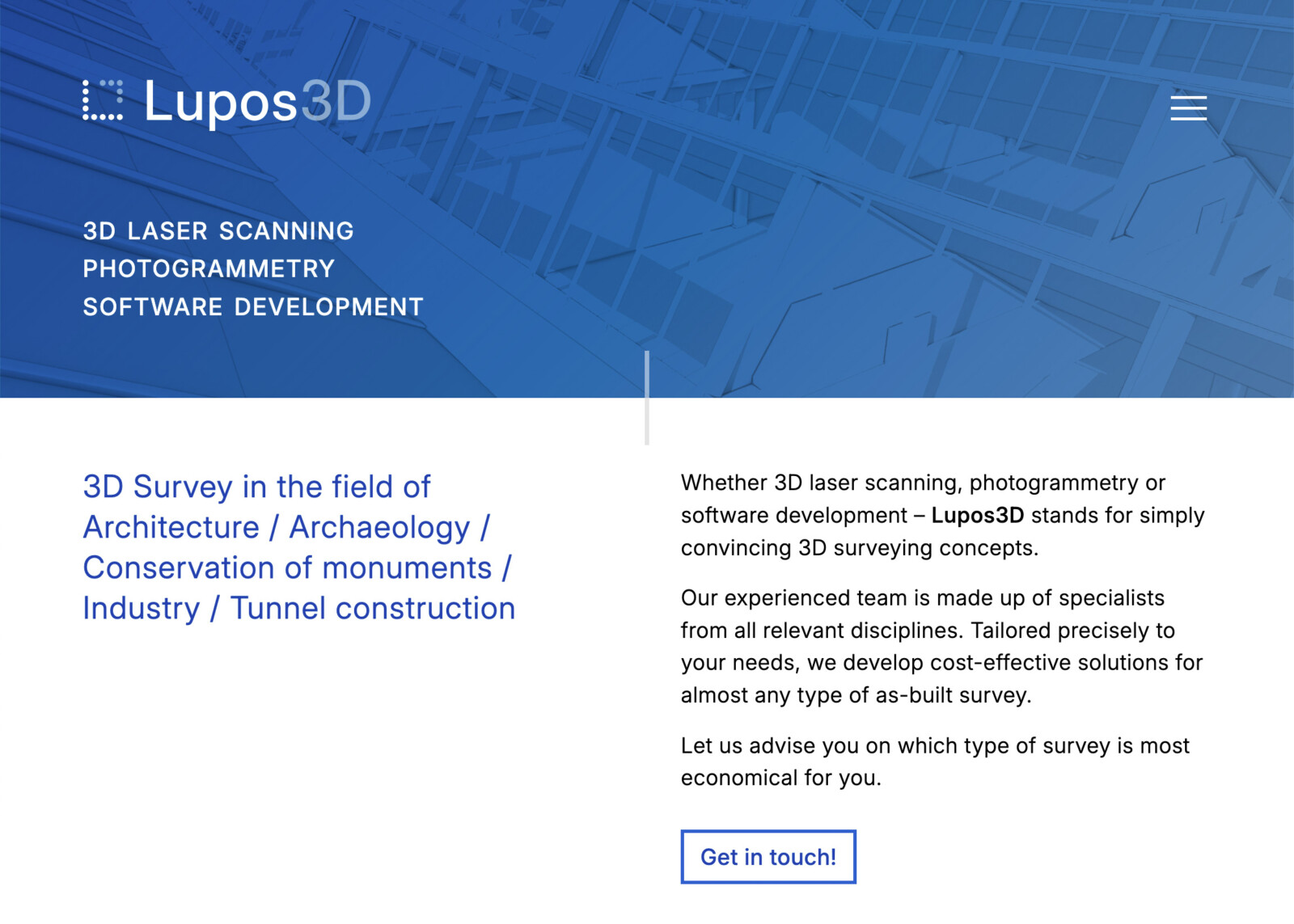
Task: Click the vertical scroll indicator line
Action: click(x=647, y=398)
